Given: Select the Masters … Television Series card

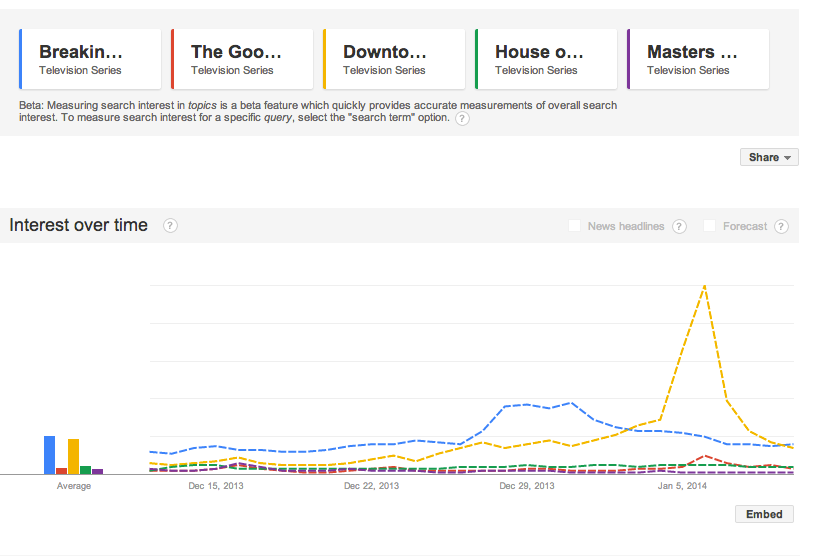Looking at the screenshot, I should pyautogui.click(x=698, y=59).
